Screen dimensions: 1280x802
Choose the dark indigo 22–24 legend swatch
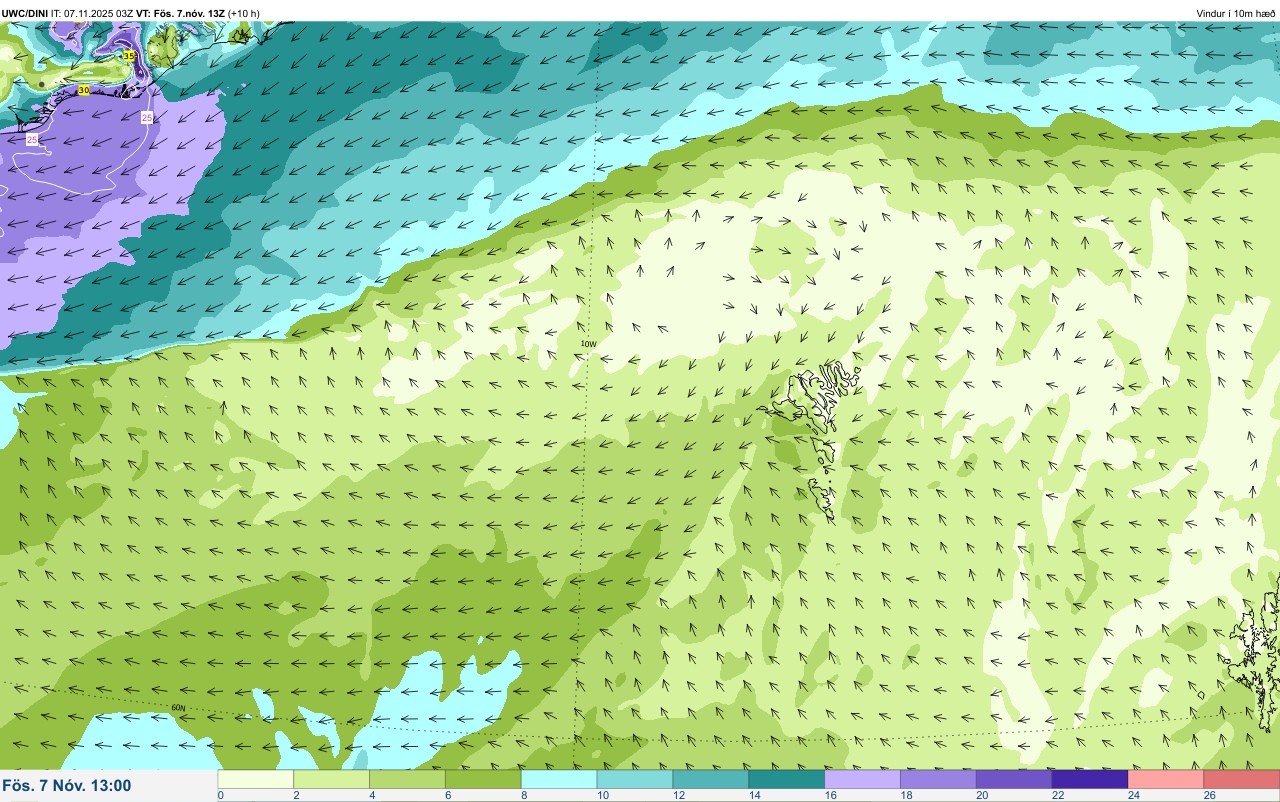click(x=1090, y=779)
